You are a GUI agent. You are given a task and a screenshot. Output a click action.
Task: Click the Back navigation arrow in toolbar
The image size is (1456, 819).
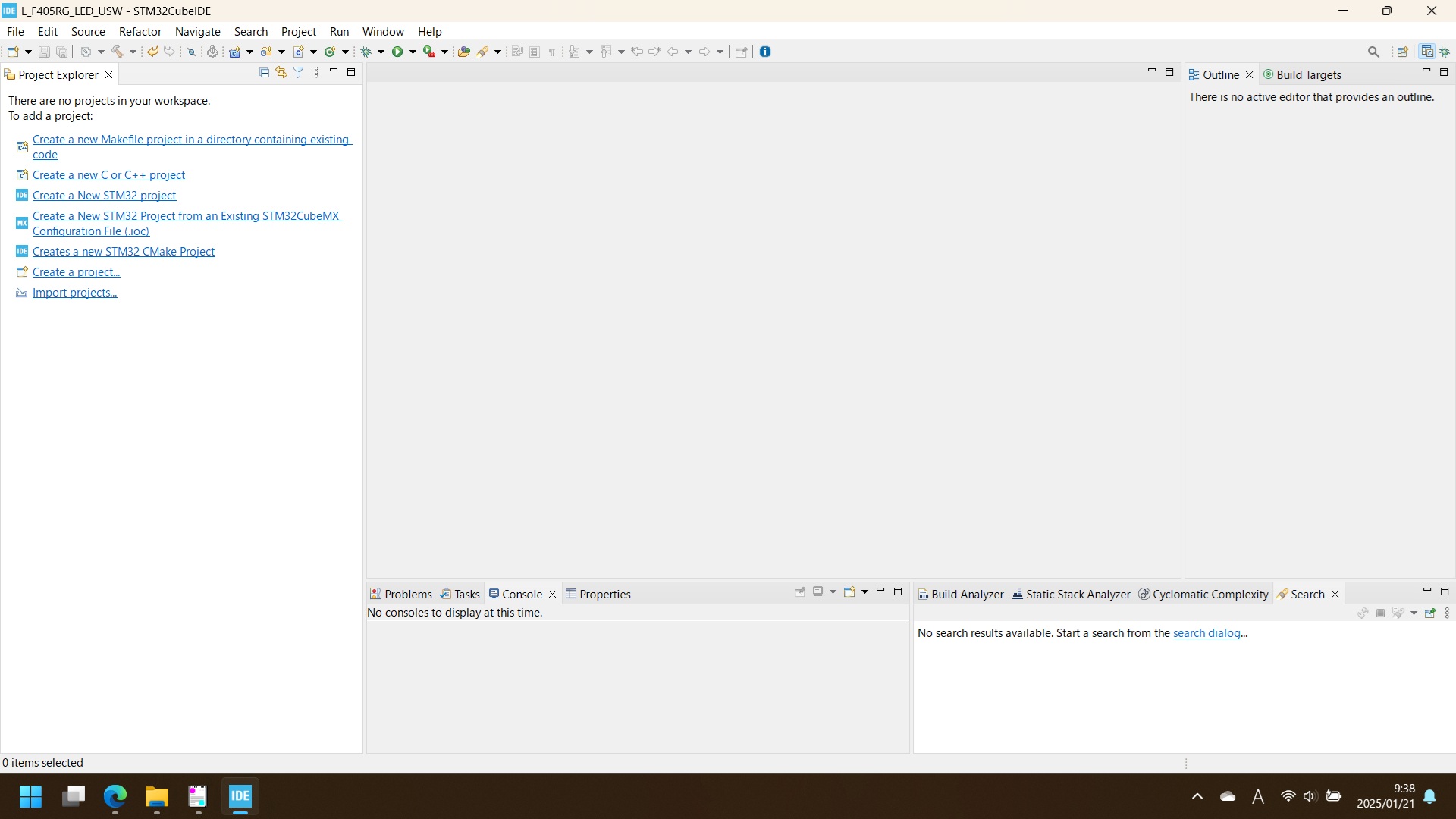[672, 52]
